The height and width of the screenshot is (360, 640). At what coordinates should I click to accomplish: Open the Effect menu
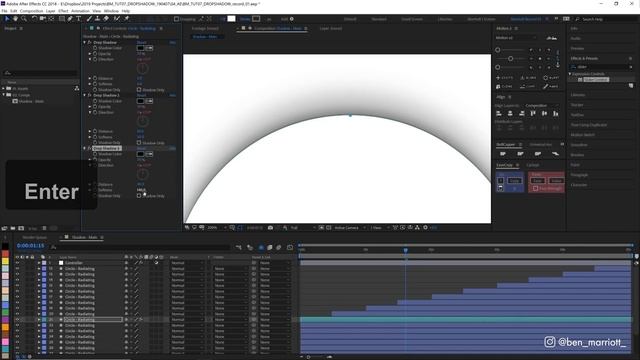click(x=63, y=11)
